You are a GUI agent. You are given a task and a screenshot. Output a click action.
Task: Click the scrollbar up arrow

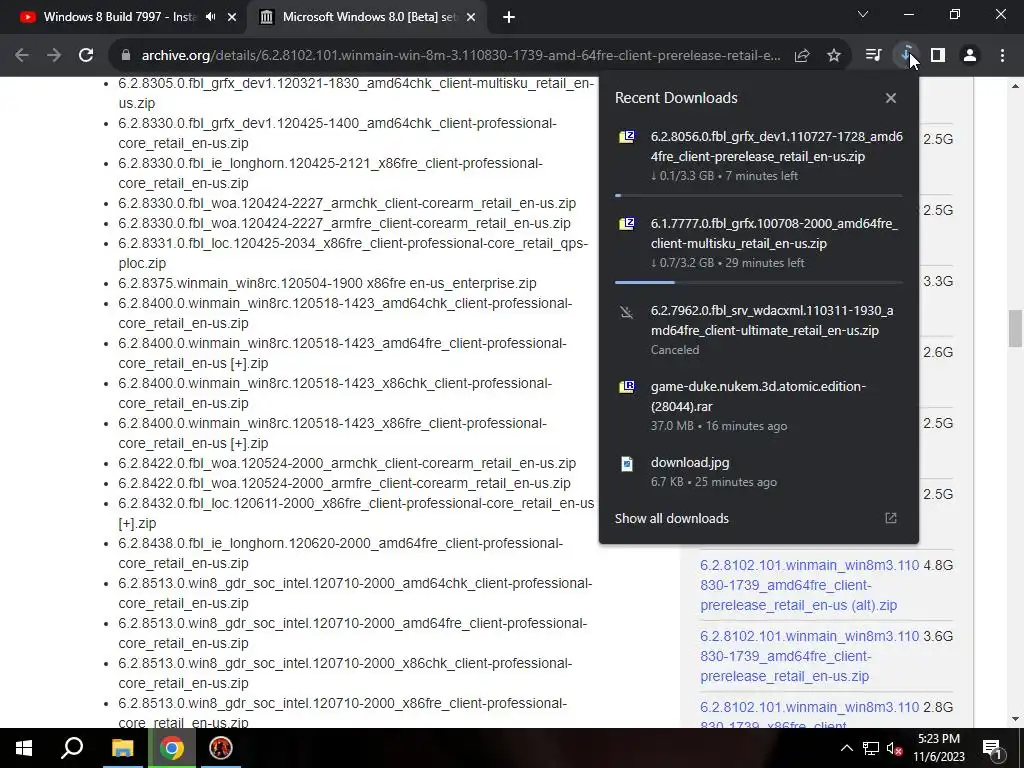coord(1015,86)
